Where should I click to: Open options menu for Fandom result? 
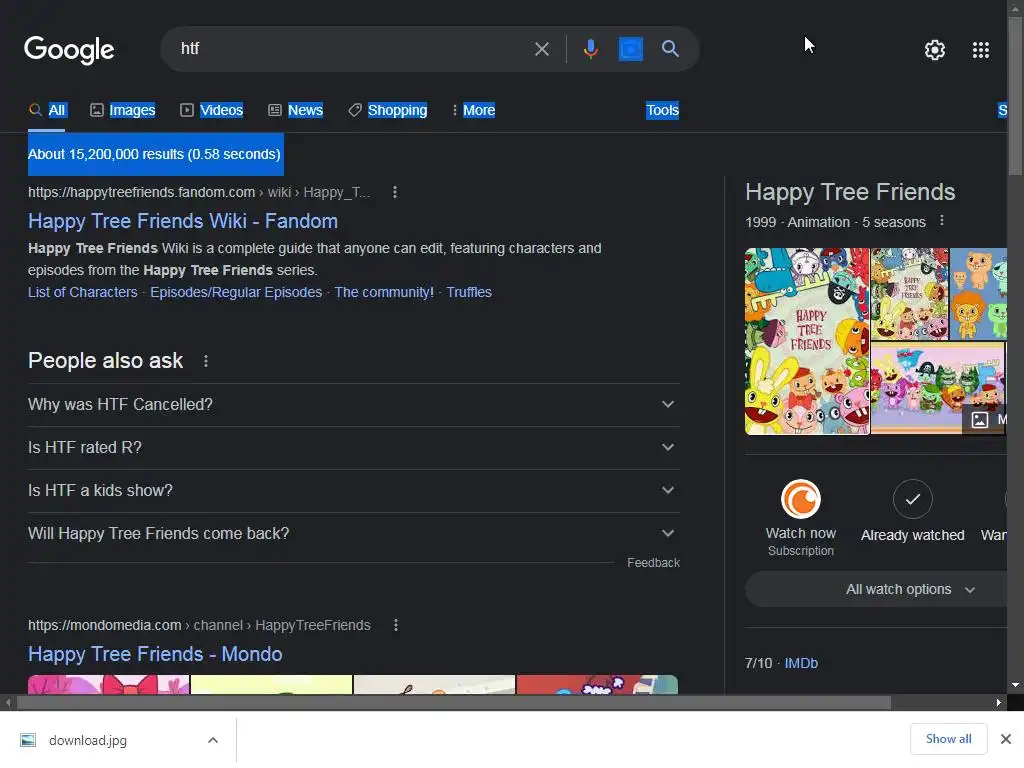point(394,192)
